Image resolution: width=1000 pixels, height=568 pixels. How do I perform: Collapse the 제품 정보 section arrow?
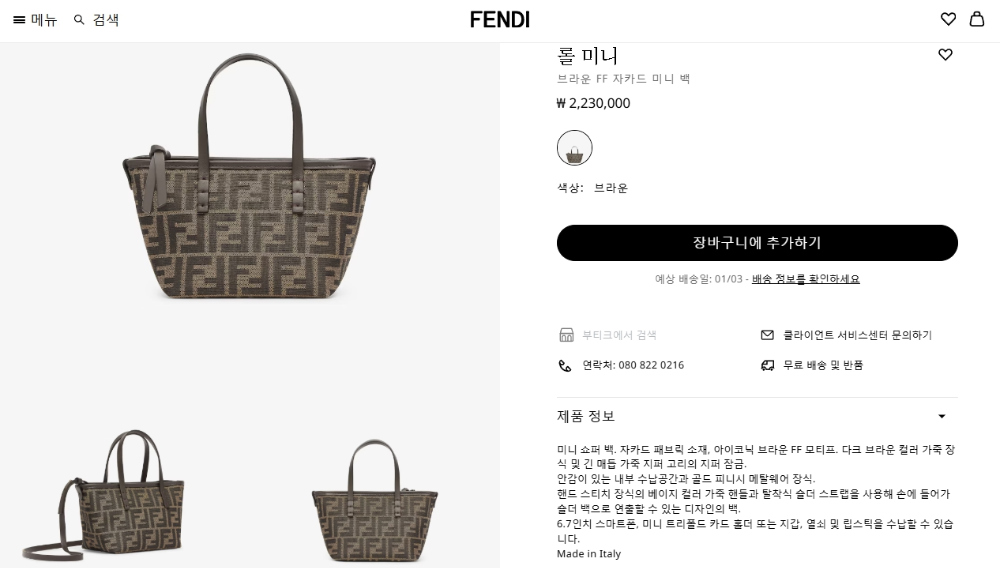coord(941,416)
